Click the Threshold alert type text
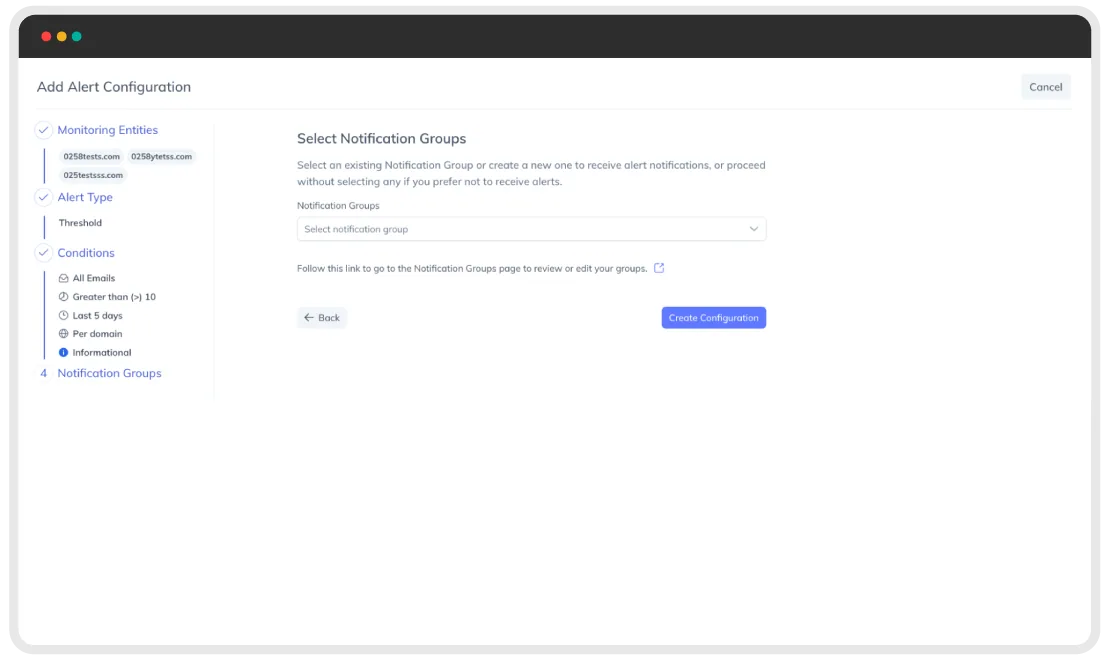Screen dimensions: 1110x660 pos(80,223)
